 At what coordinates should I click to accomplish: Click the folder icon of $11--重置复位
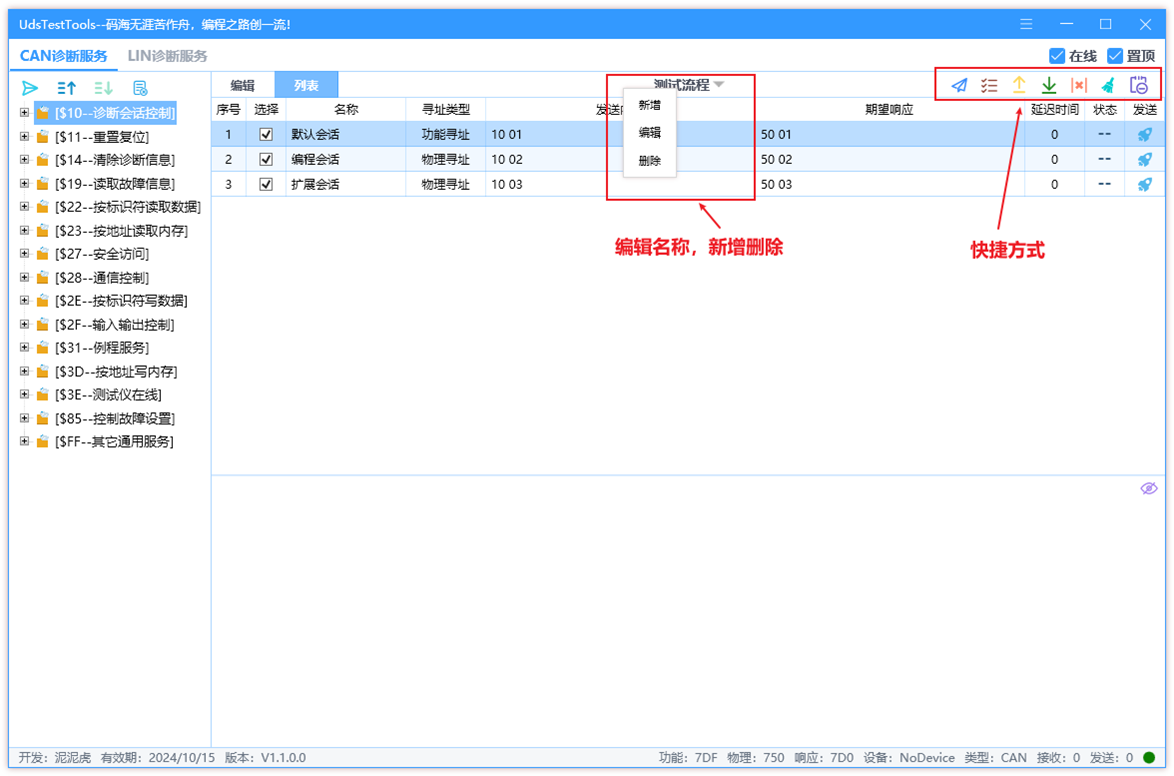[x=43, y=137]
